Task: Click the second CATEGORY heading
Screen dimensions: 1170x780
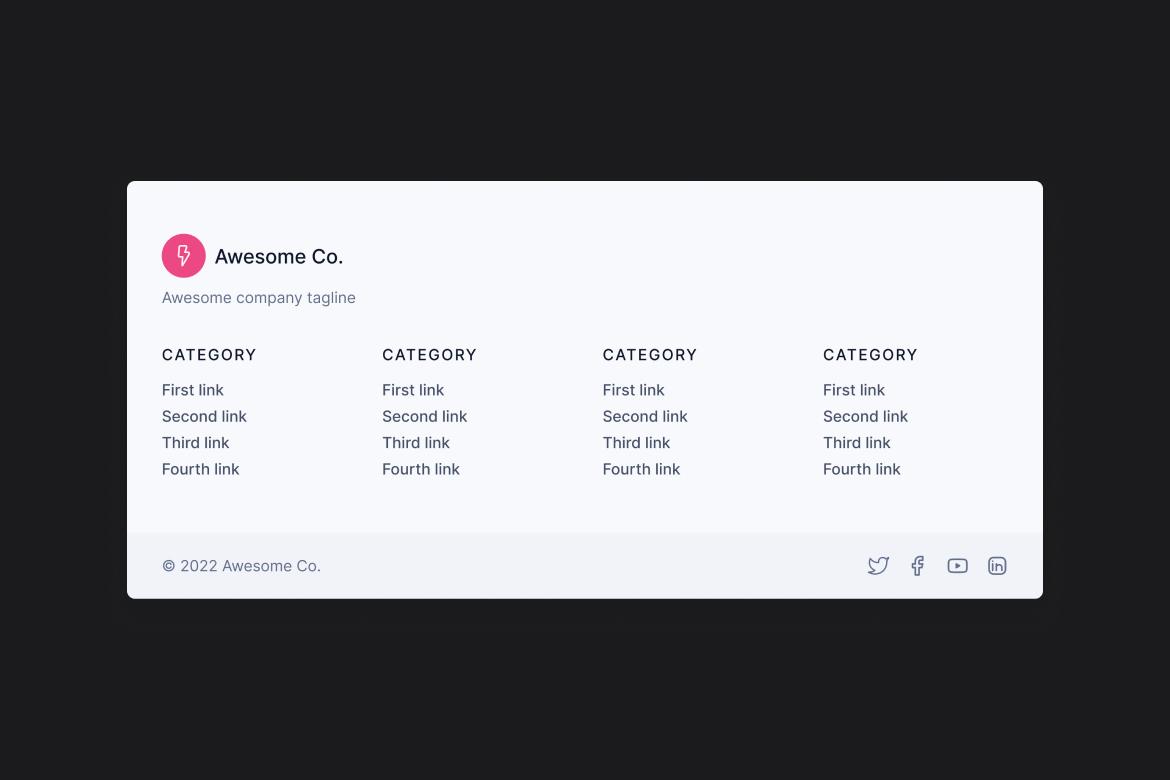Action: pyautogui.click(x=429, y=355)
